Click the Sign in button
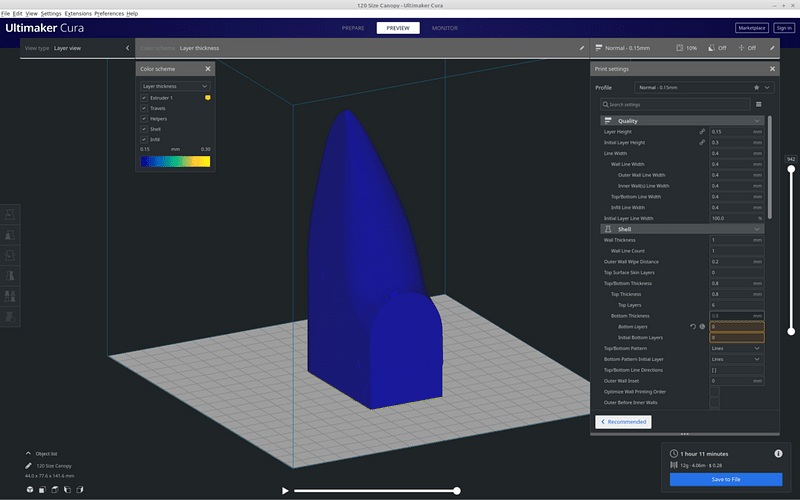800x500 pixels. point(784,28)
